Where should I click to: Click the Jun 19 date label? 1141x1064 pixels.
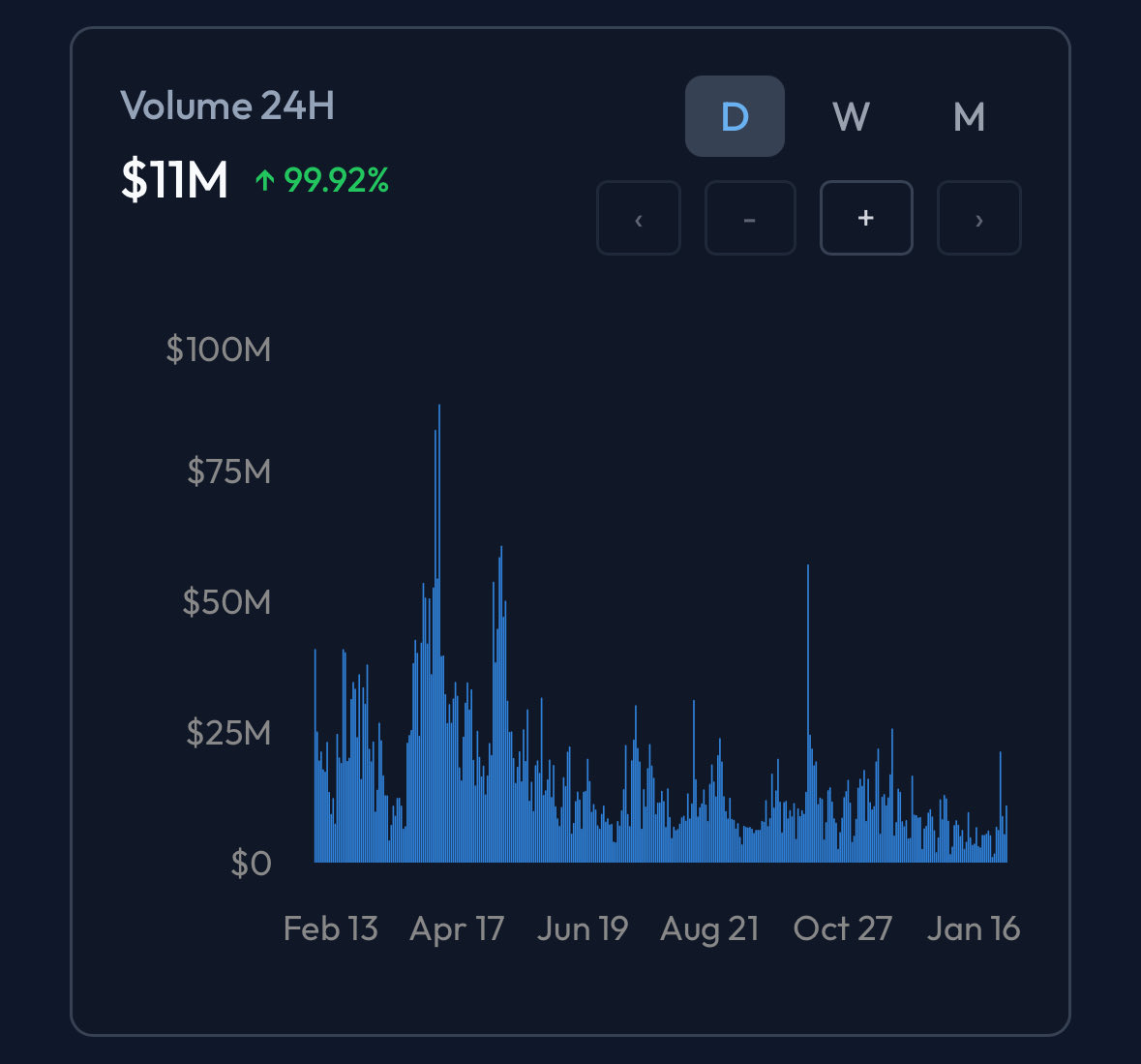click(583, 928)
